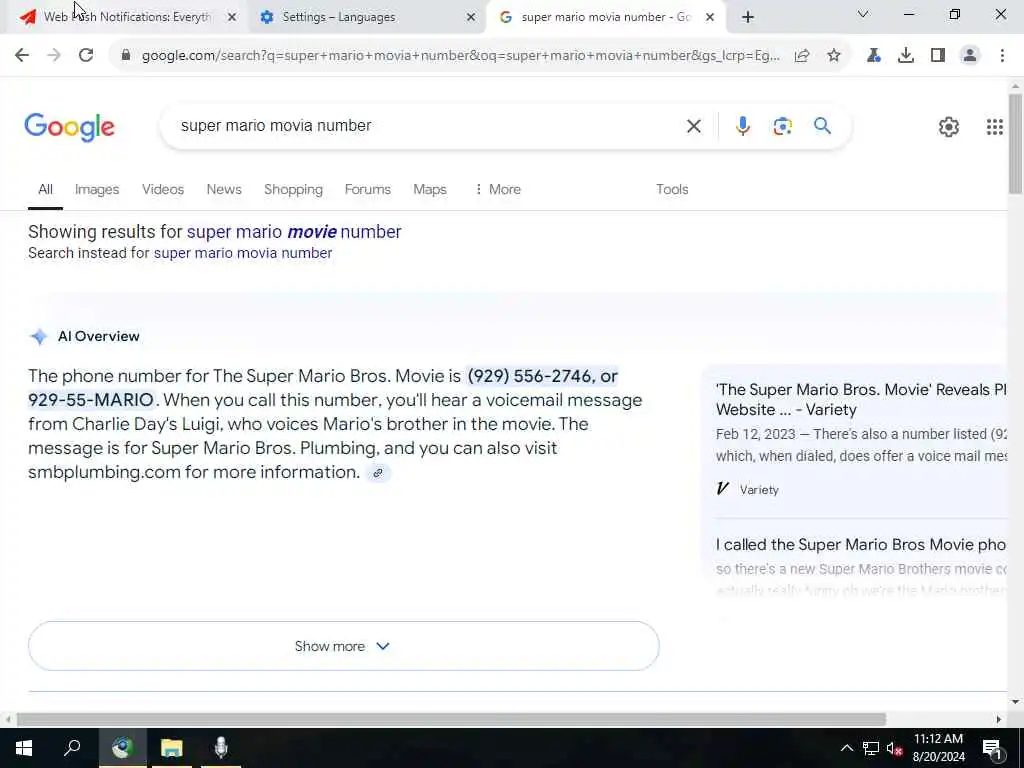Open the Windows Start menu
The width and height of the screenshot is (1024, 768).
click(x=24, y=748)
